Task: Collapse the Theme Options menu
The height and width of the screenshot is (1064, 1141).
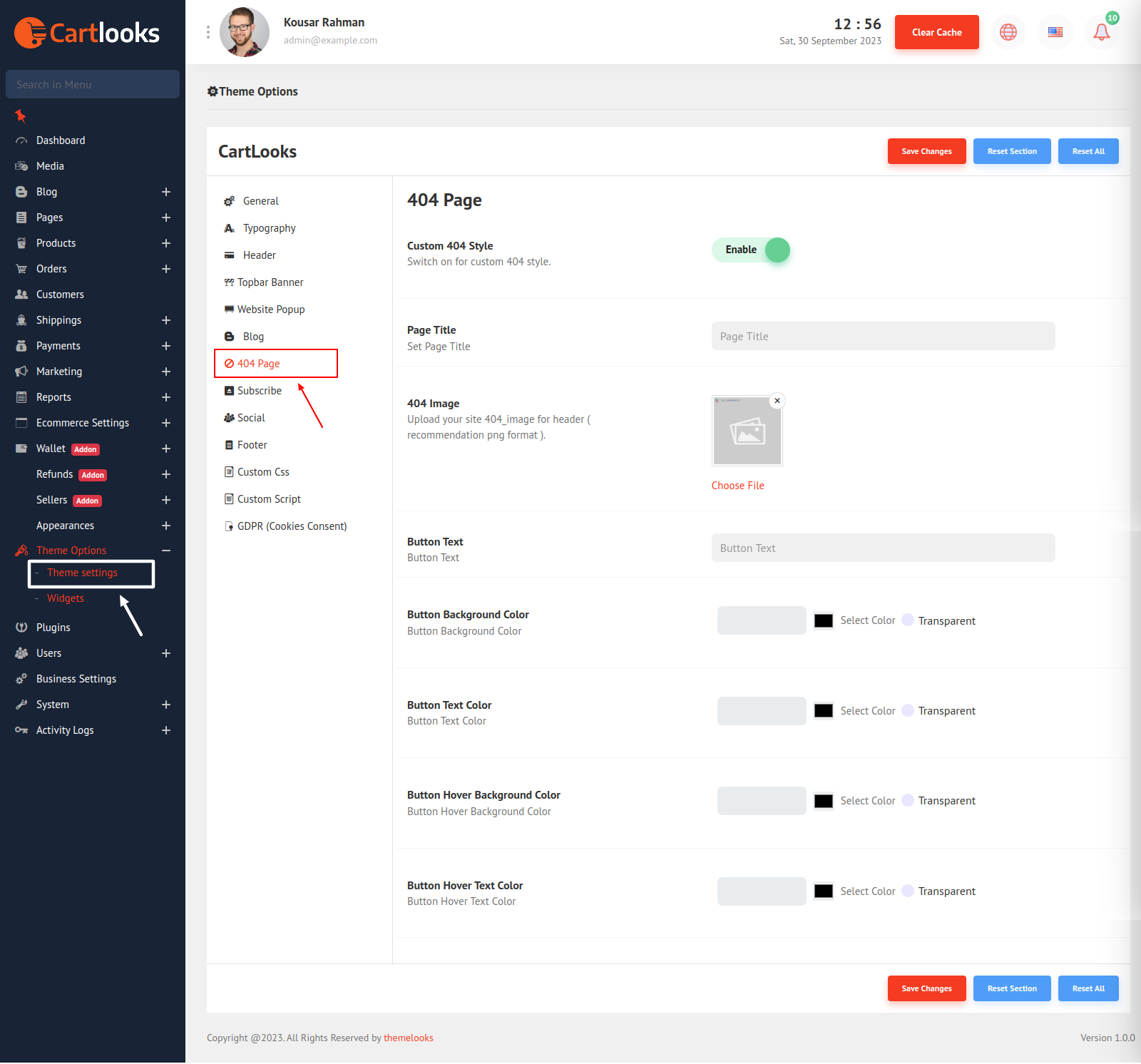Action: [x=166, y=551]
